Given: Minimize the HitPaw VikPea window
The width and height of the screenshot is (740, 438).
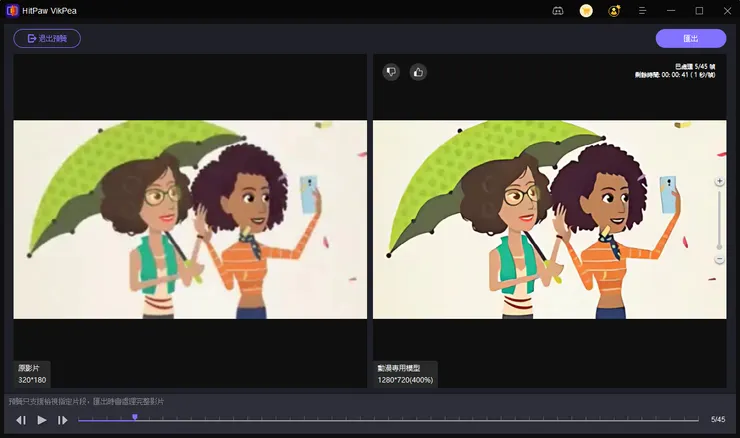Looking at the screenshot, I should coord(671,10).
